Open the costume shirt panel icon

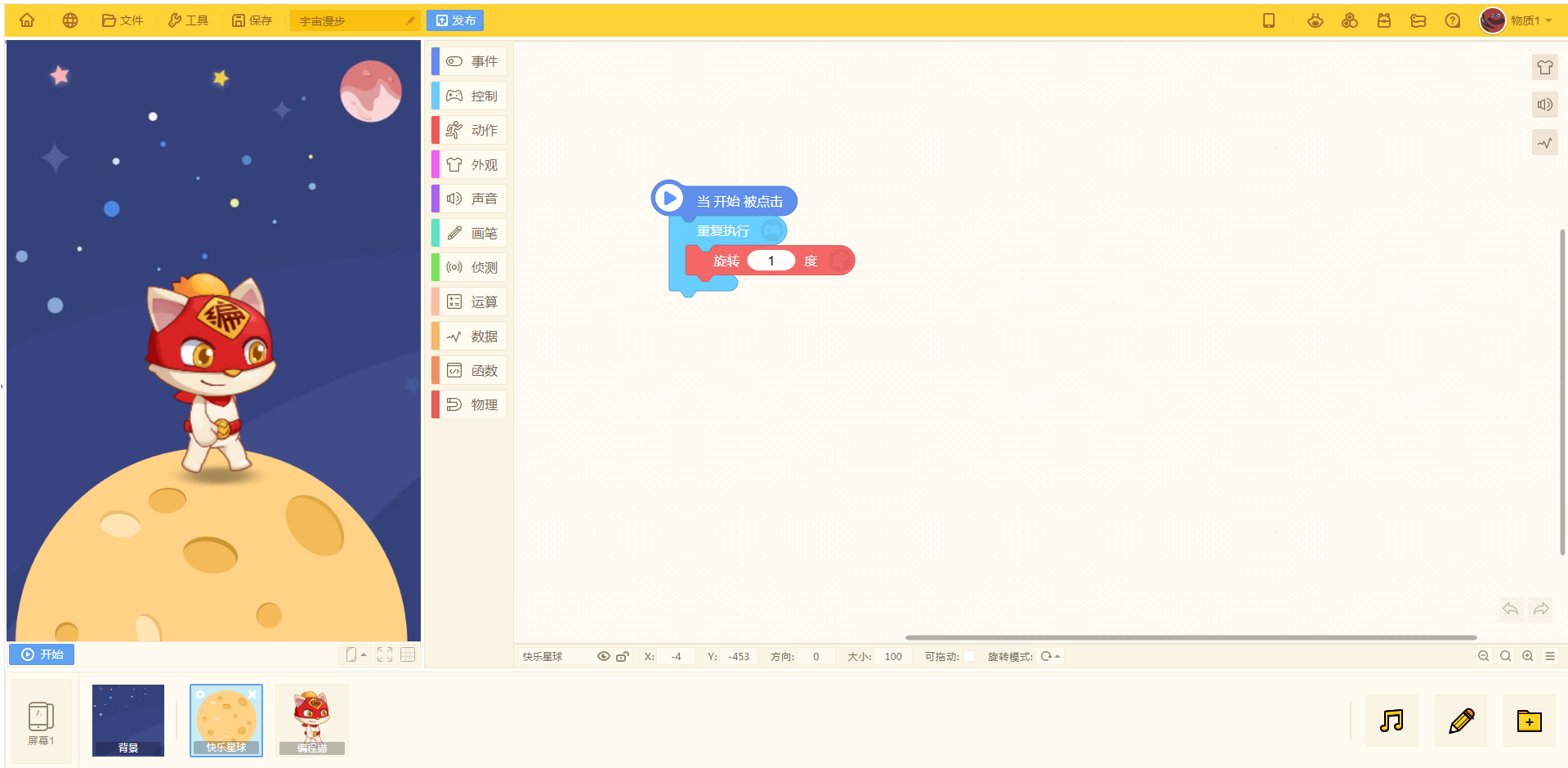click(1545, 67)
